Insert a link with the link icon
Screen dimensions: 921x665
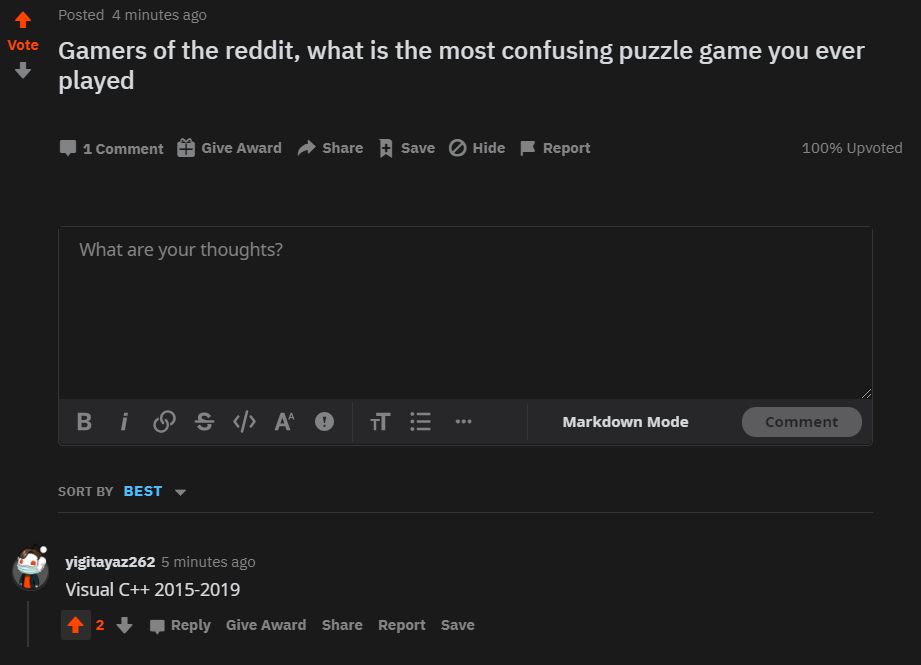(x=164, y=422)
